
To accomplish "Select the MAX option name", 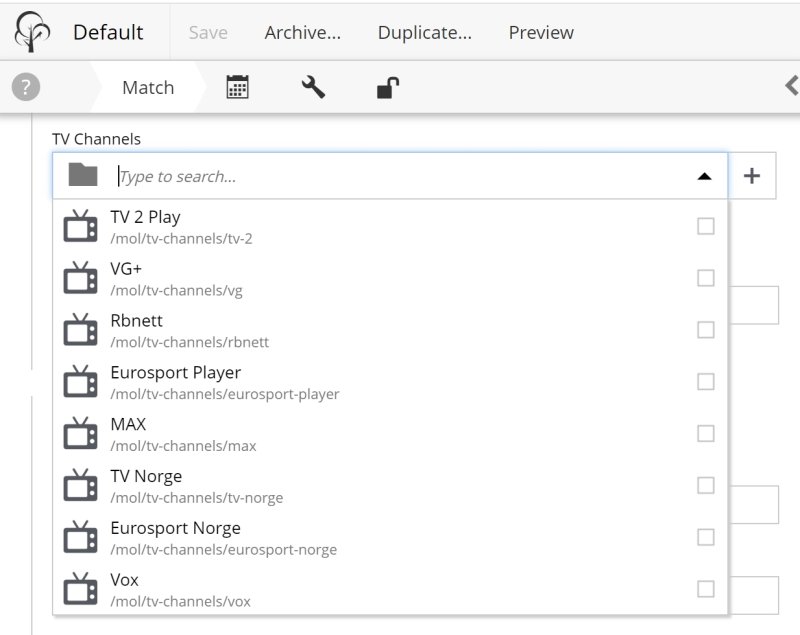I will [128, 424].
